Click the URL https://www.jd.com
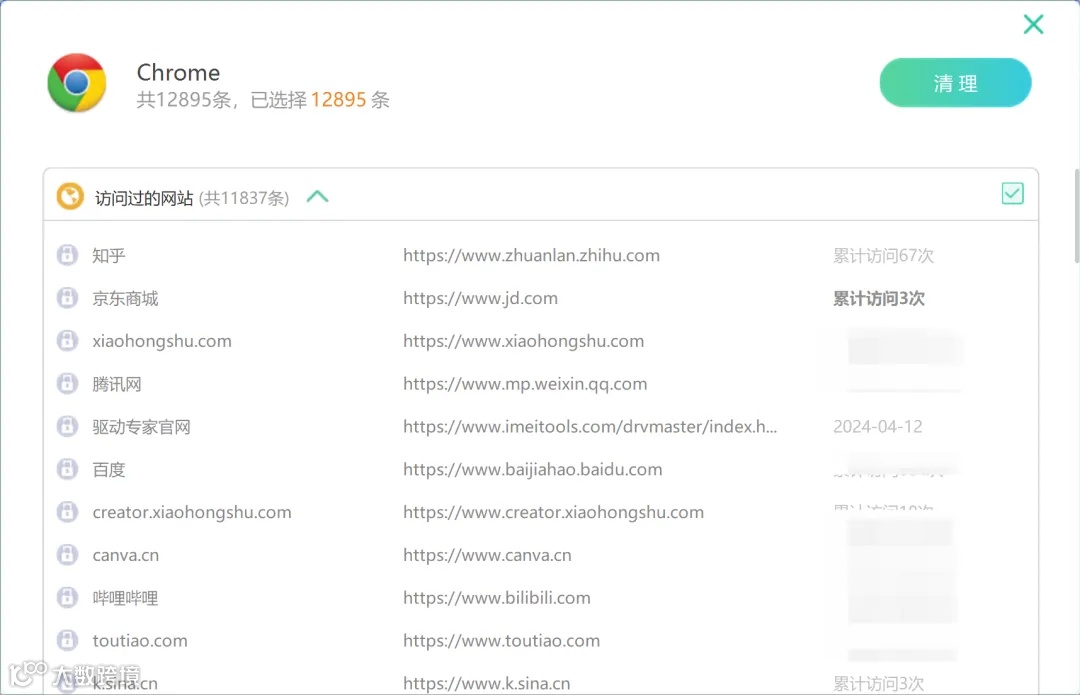Screen dimensions: 1080x695 click(481, 298)
